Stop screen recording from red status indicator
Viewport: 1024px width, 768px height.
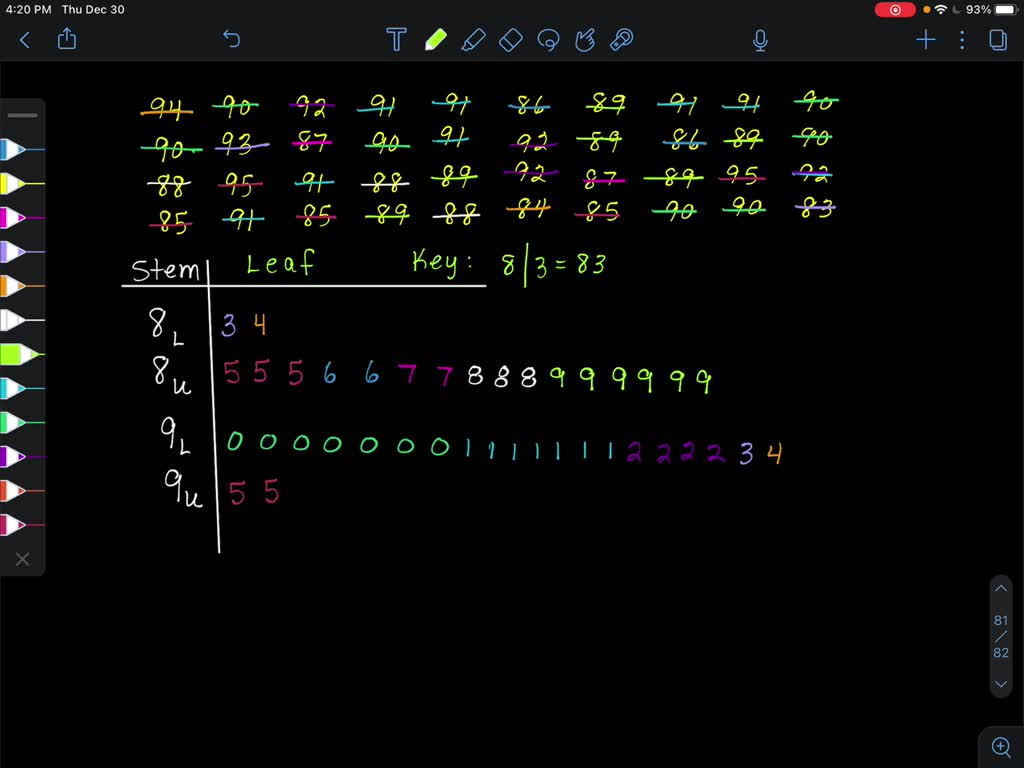[x=895, y=10]
